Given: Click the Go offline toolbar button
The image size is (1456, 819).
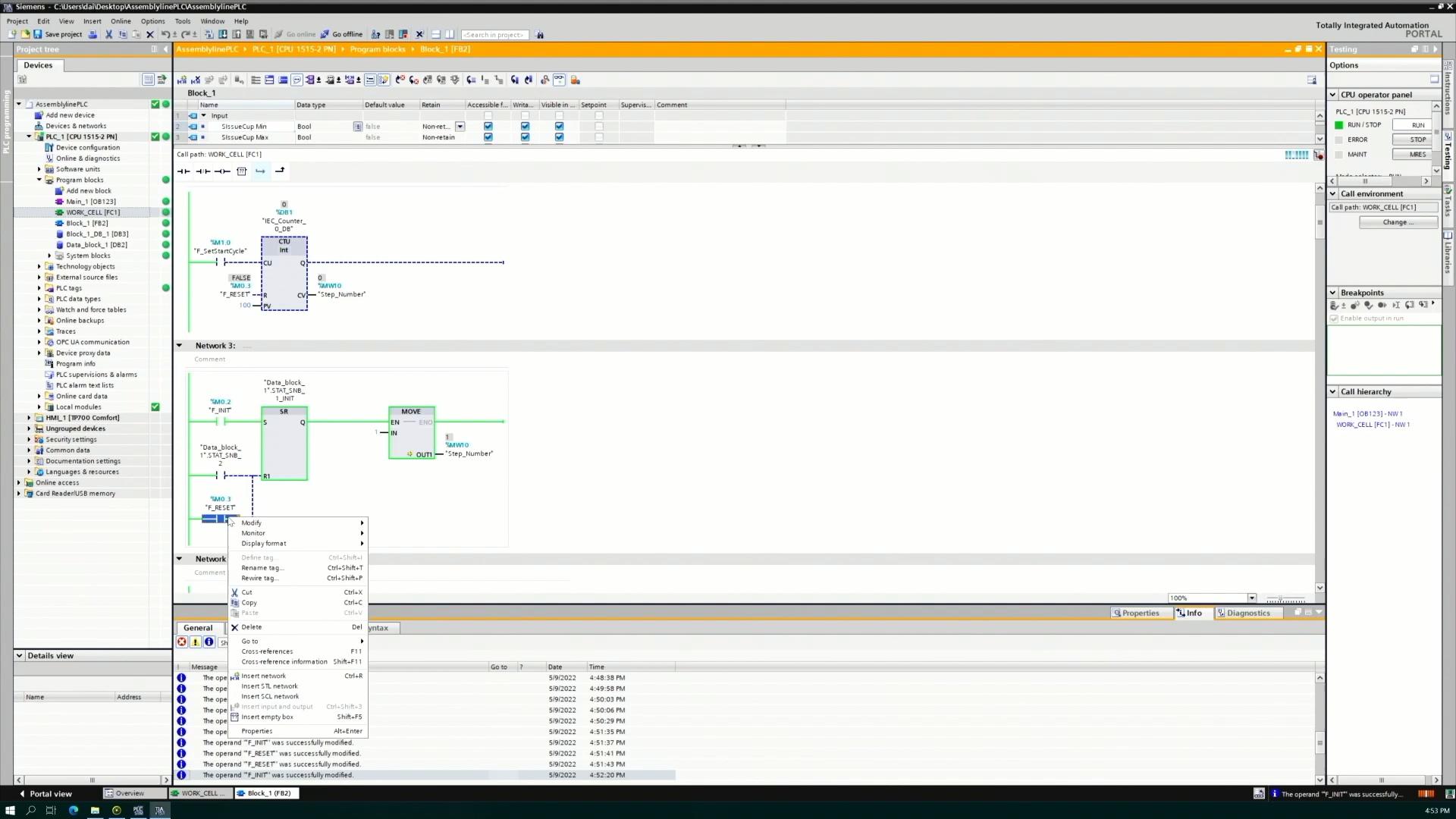Looking at the screenshot, I should 341,34.
